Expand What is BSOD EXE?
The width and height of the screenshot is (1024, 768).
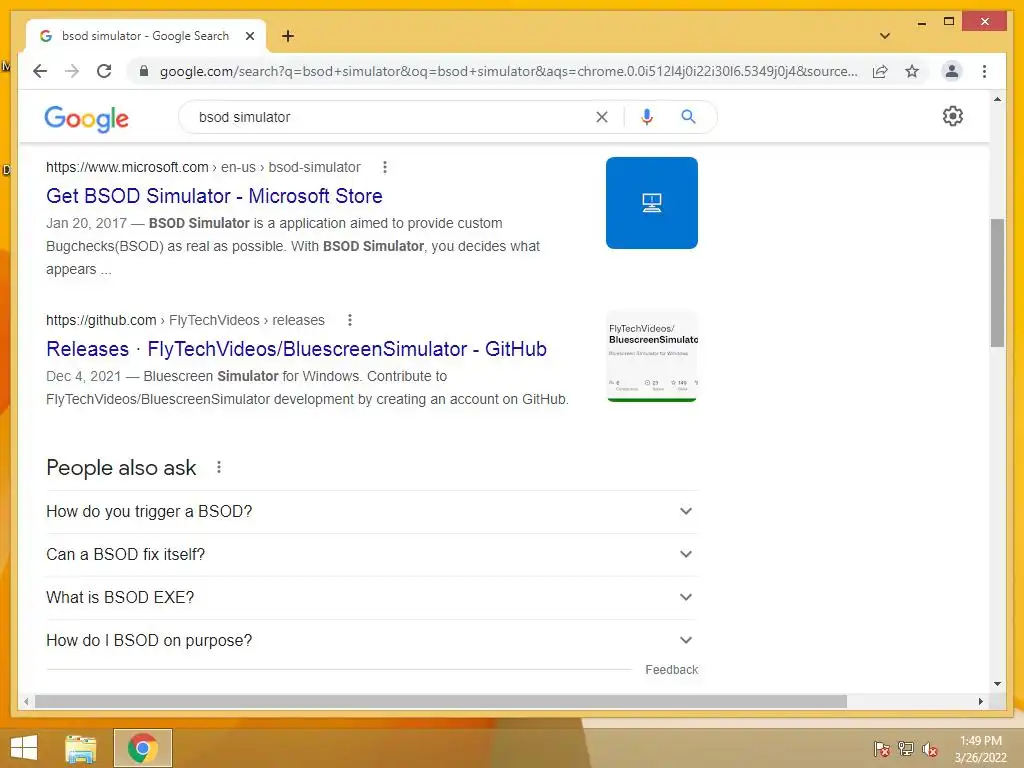(x=372, y=598)
